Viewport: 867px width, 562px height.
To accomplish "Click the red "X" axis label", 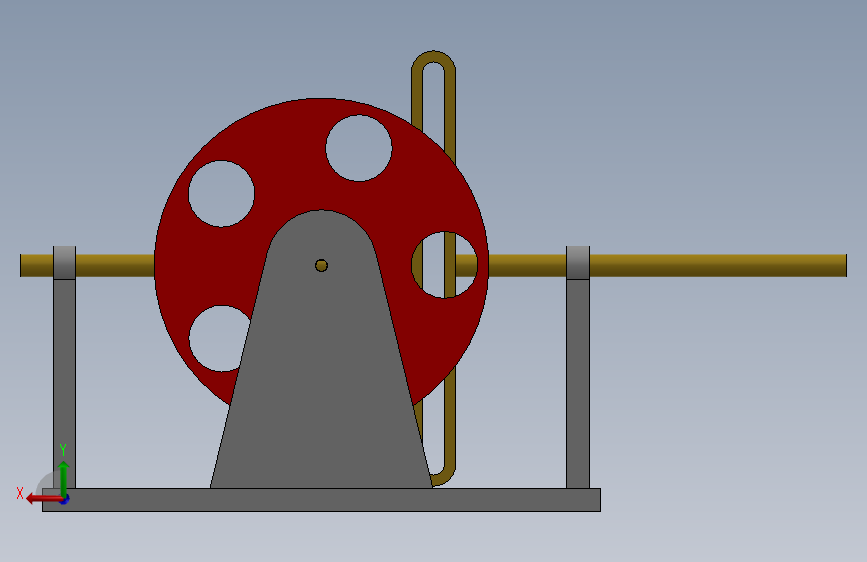I will pyautogui.click(x=20, y=493).
